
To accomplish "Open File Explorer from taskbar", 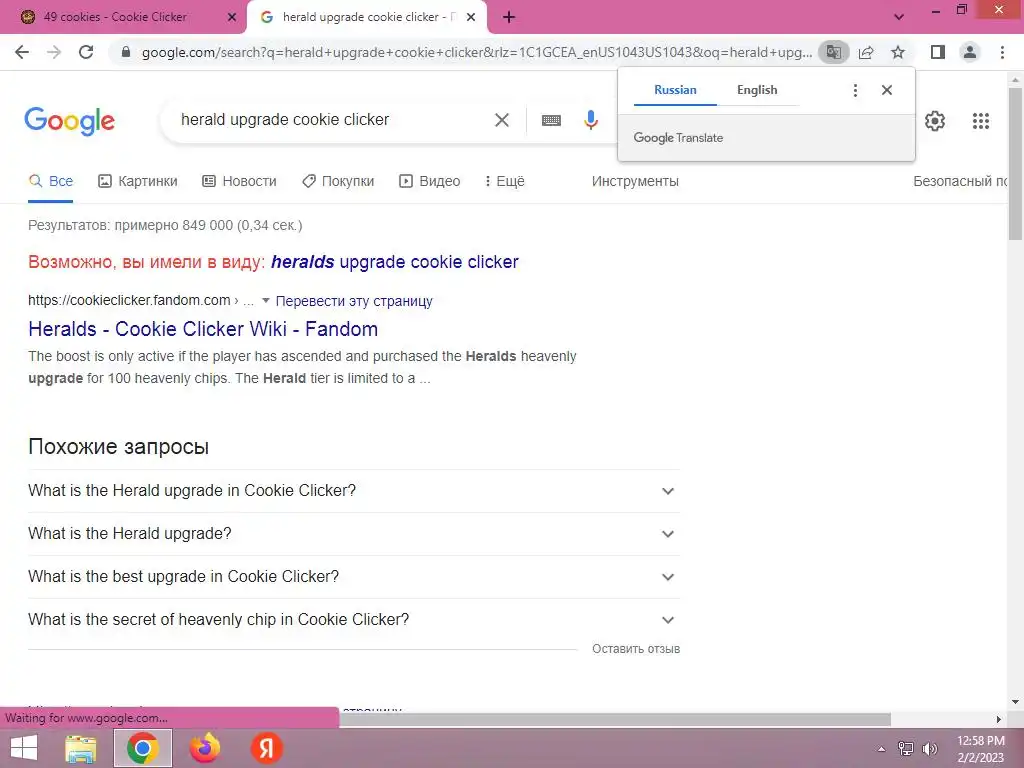I will point(81,748).
